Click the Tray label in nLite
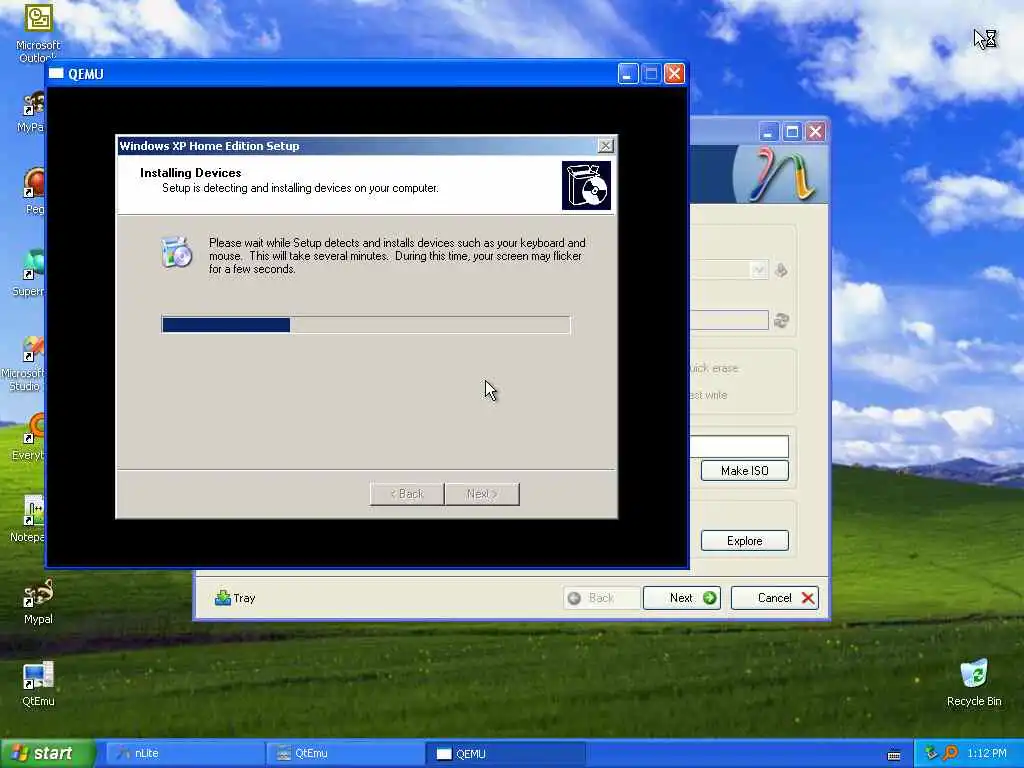 pyautogui.click(x=244, y=598)
